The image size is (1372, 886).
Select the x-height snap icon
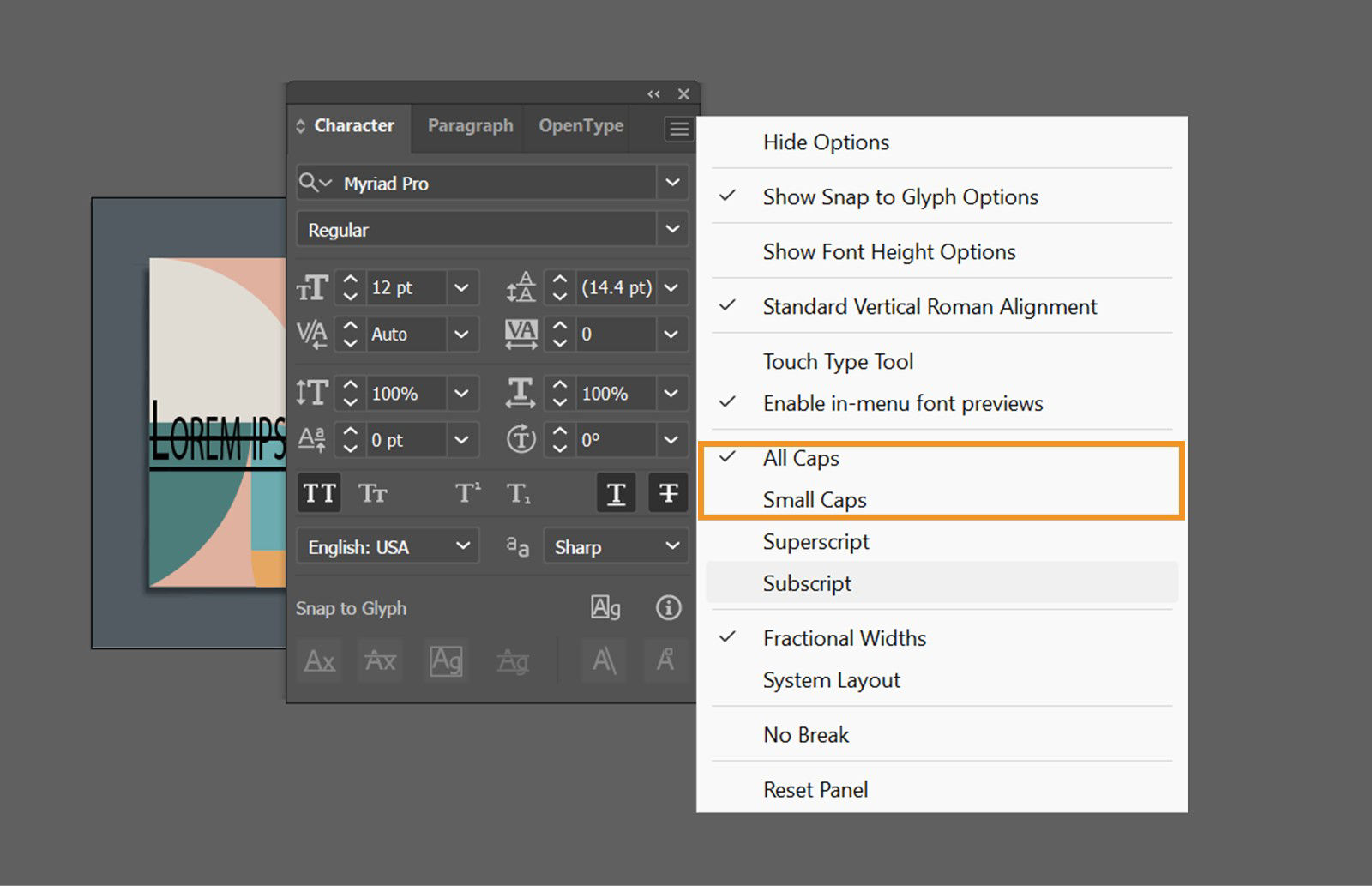click(381, 661)
